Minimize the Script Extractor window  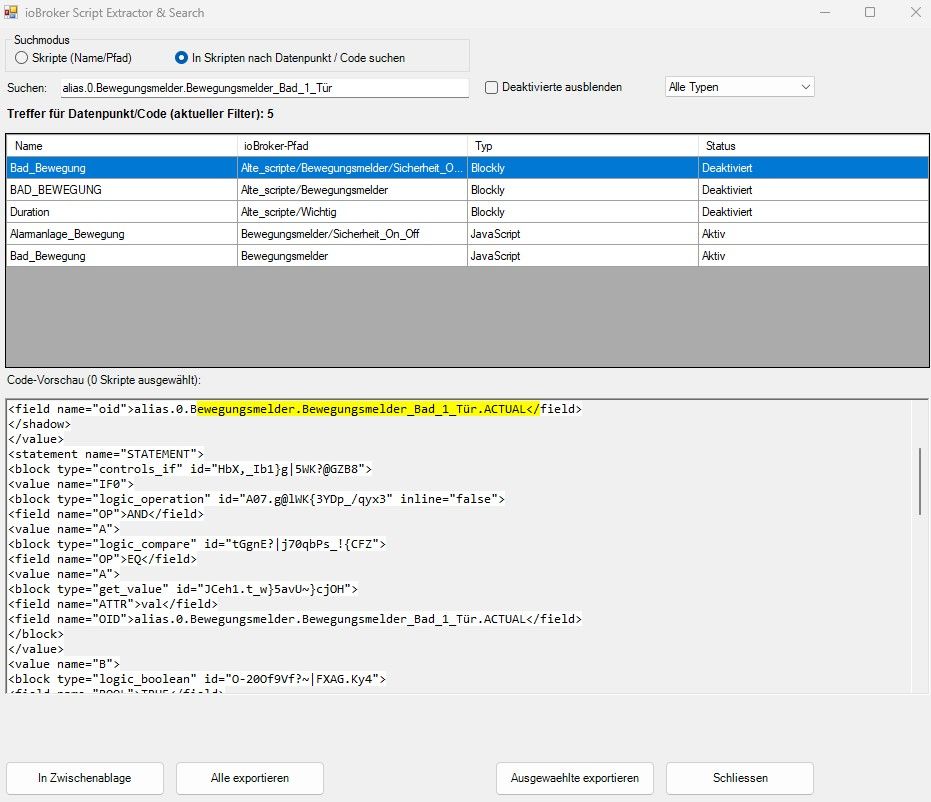tap(825, 12)
